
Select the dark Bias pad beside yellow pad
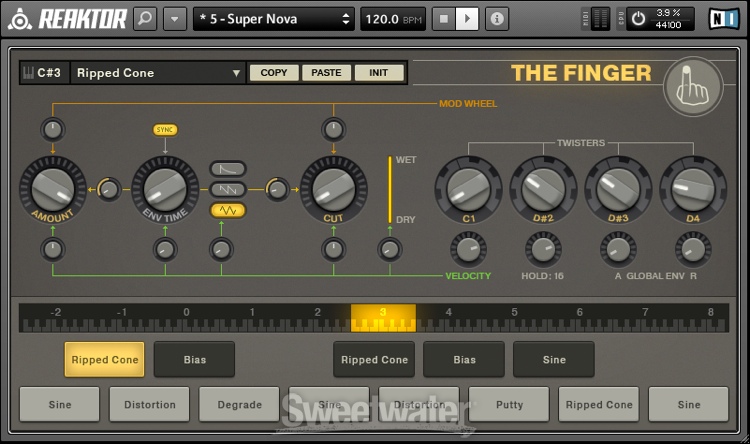195,359
